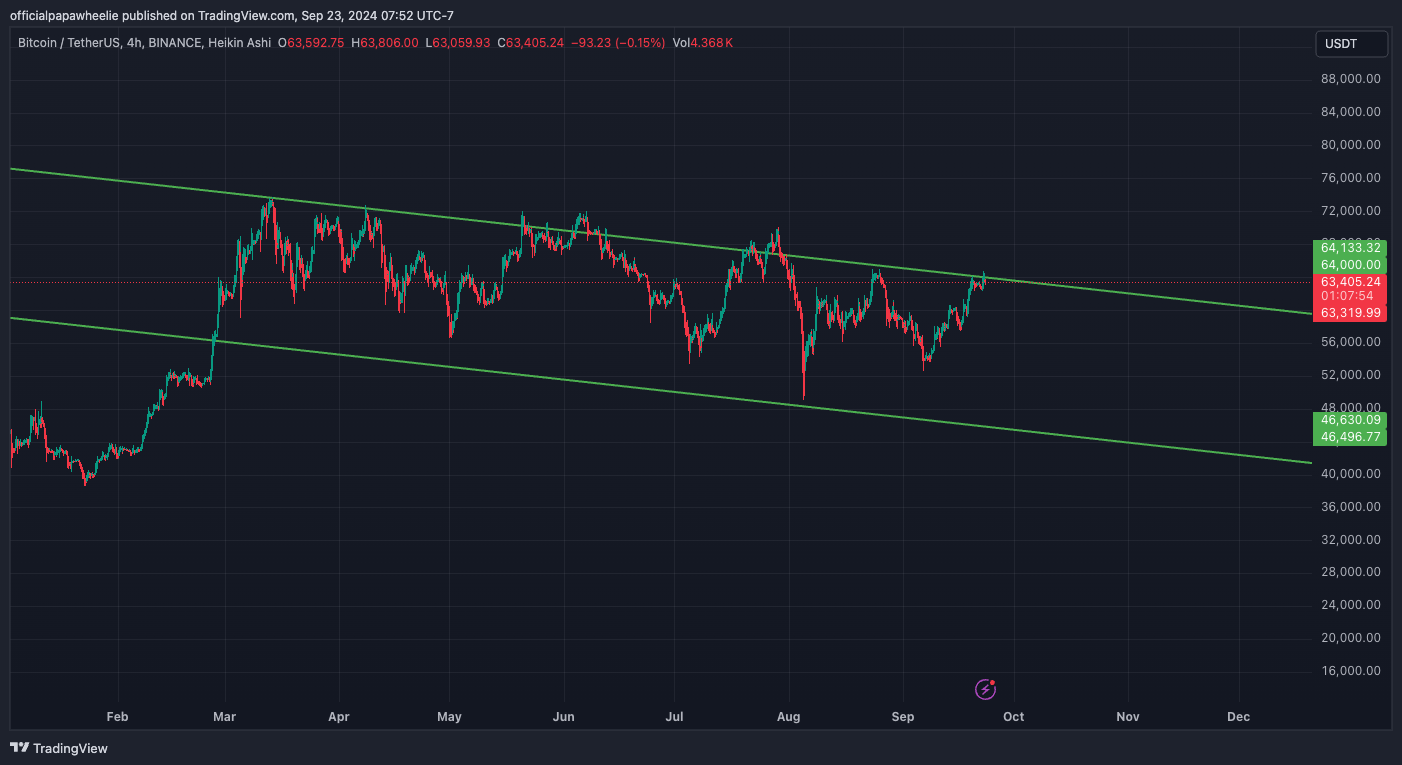Click the 16,000.00 price axis label
The width and height of the screenshot is (1402, 765).
pos(1351,671)
